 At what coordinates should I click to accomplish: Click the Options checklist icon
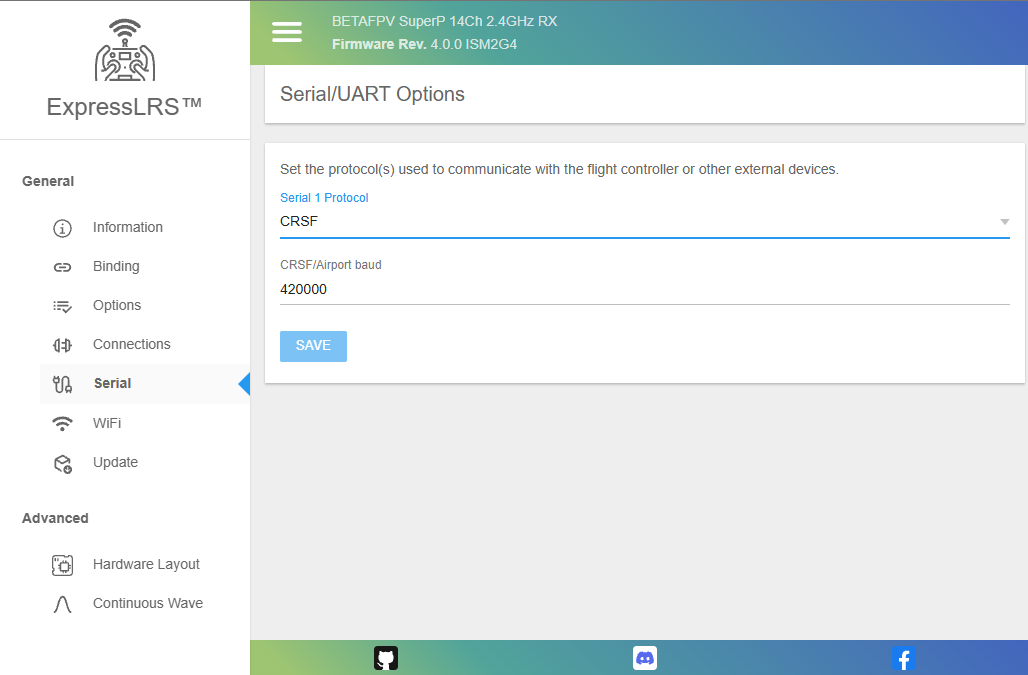62,306
